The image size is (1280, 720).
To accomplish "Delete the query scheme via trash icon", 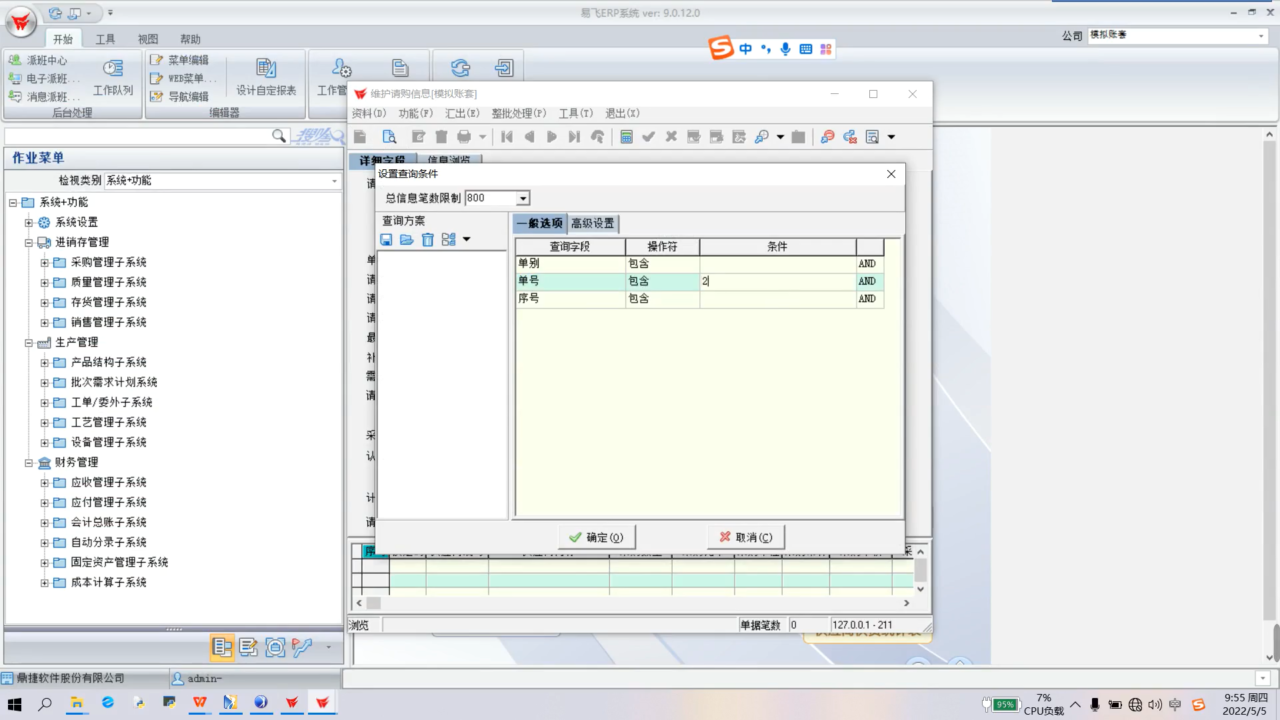I will pos(428,240).
